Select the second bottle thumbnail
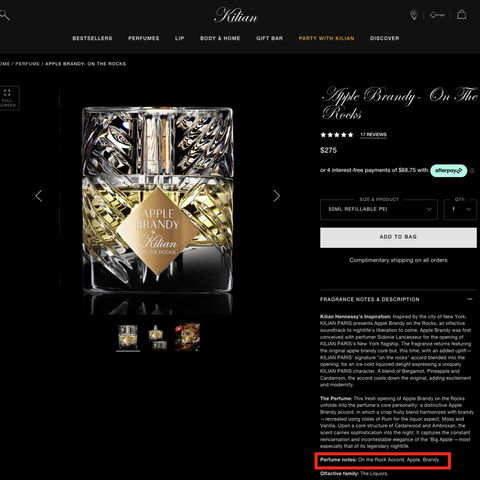This screenshot has width=480, height=480. click(157, 337)
